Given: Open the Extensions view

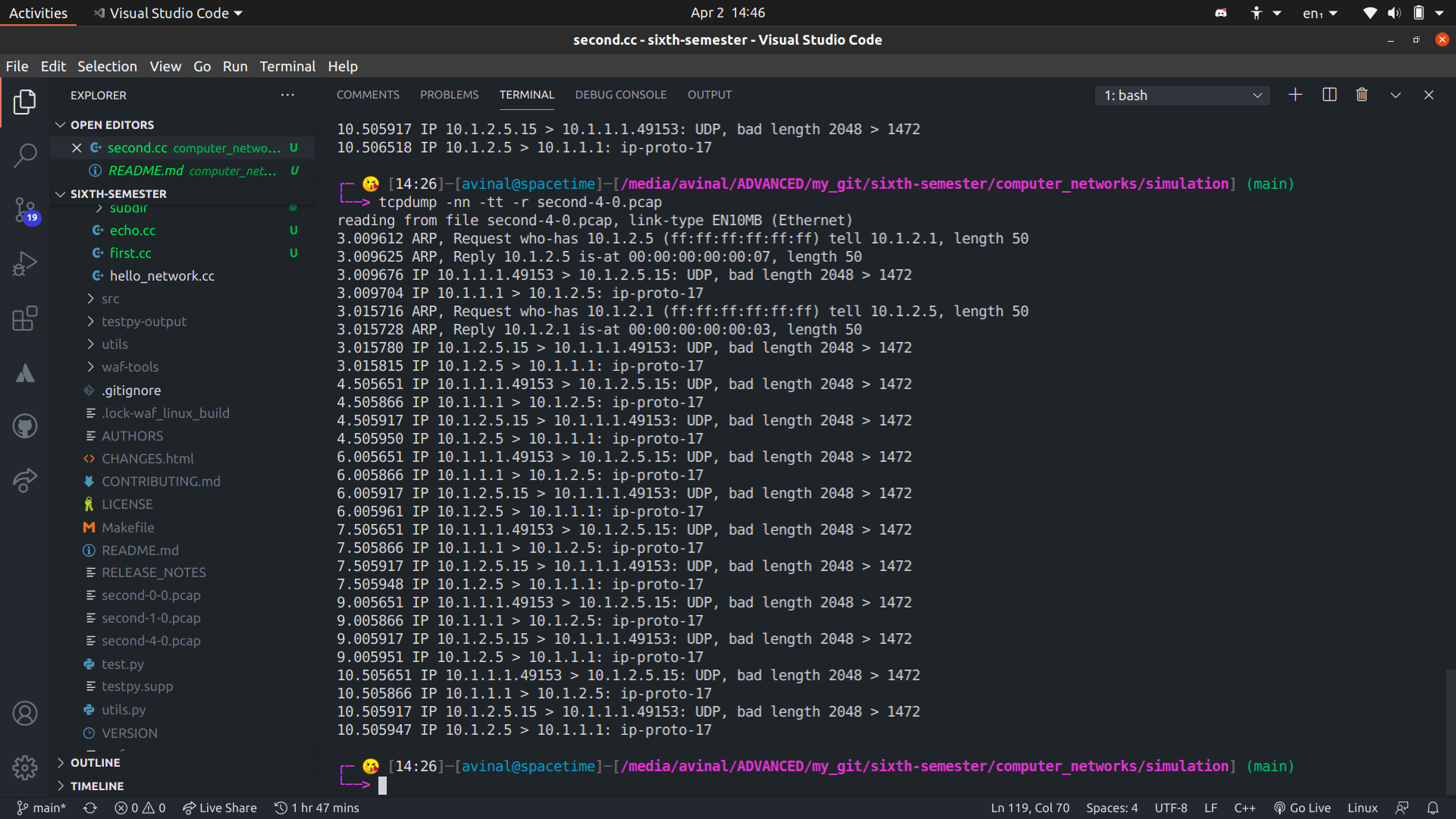Looking at the screenshot, I should pyautogui.click(x=25, y=318).
